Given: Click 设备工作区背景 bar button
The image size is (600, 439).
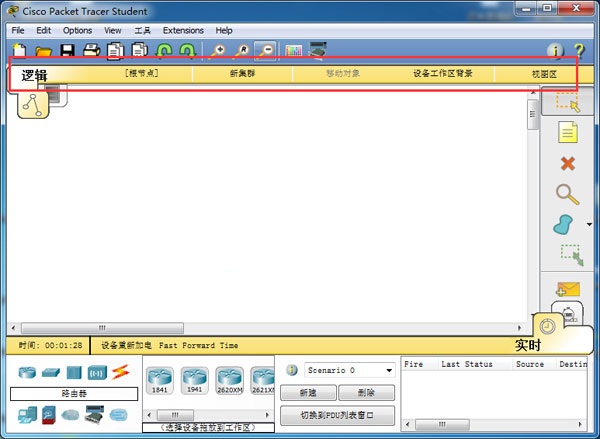Looking at the screenshot, I should click(x=443, y=73).
